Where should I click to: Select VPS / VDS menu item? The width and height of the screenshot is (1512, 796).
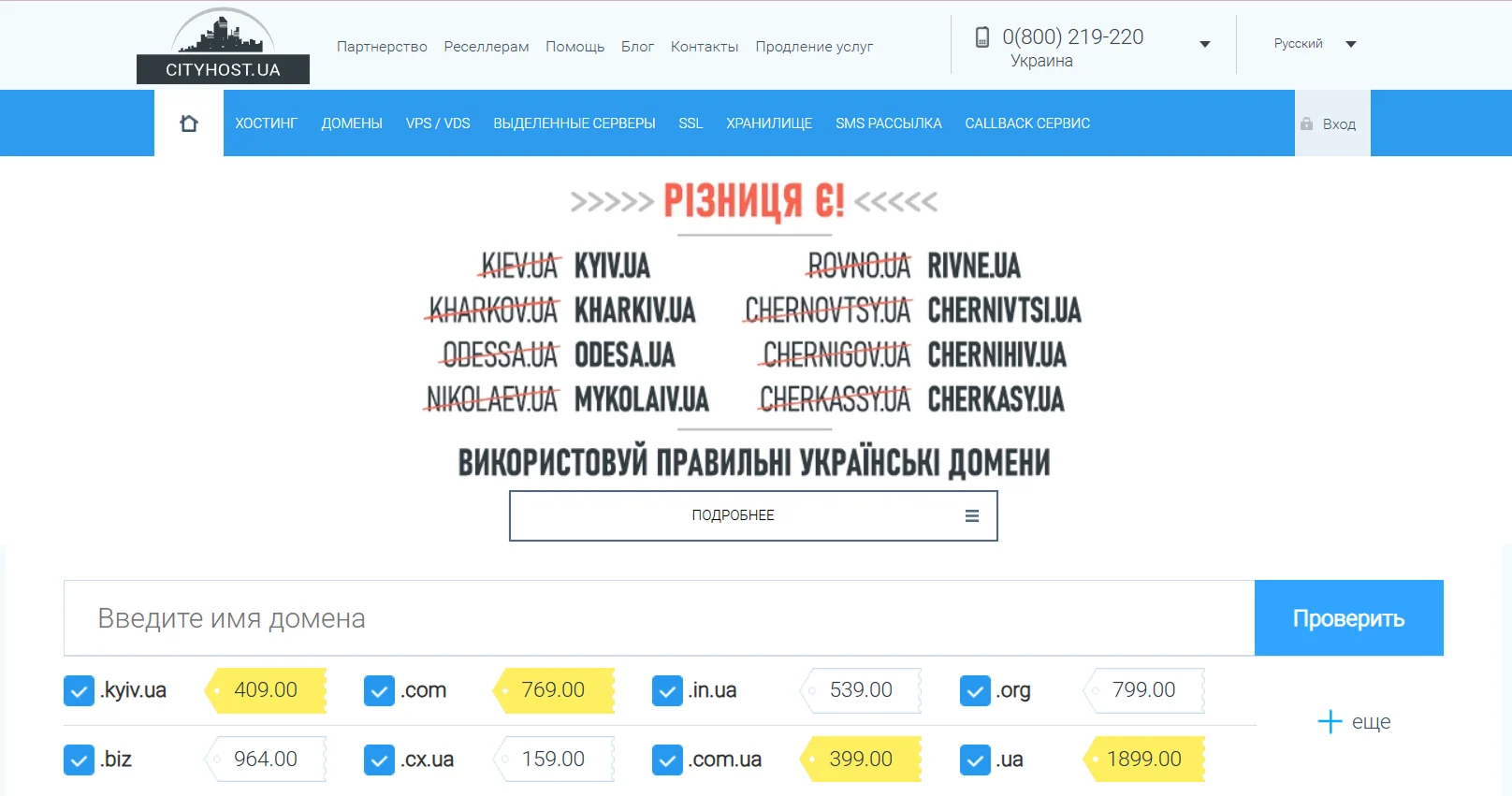click(438, 123)
